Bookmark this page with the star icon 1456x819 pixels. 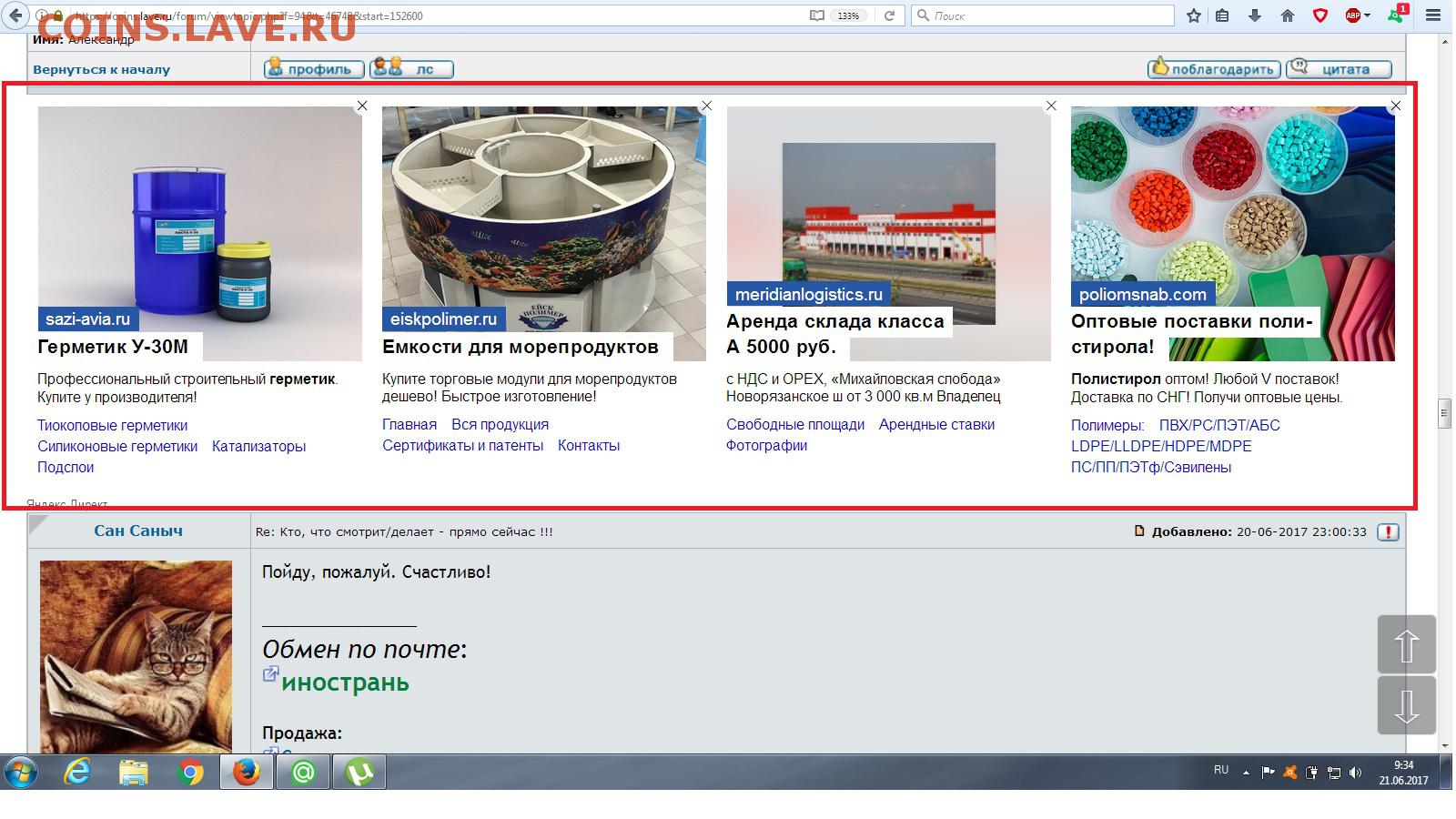tap(1194, 15)
